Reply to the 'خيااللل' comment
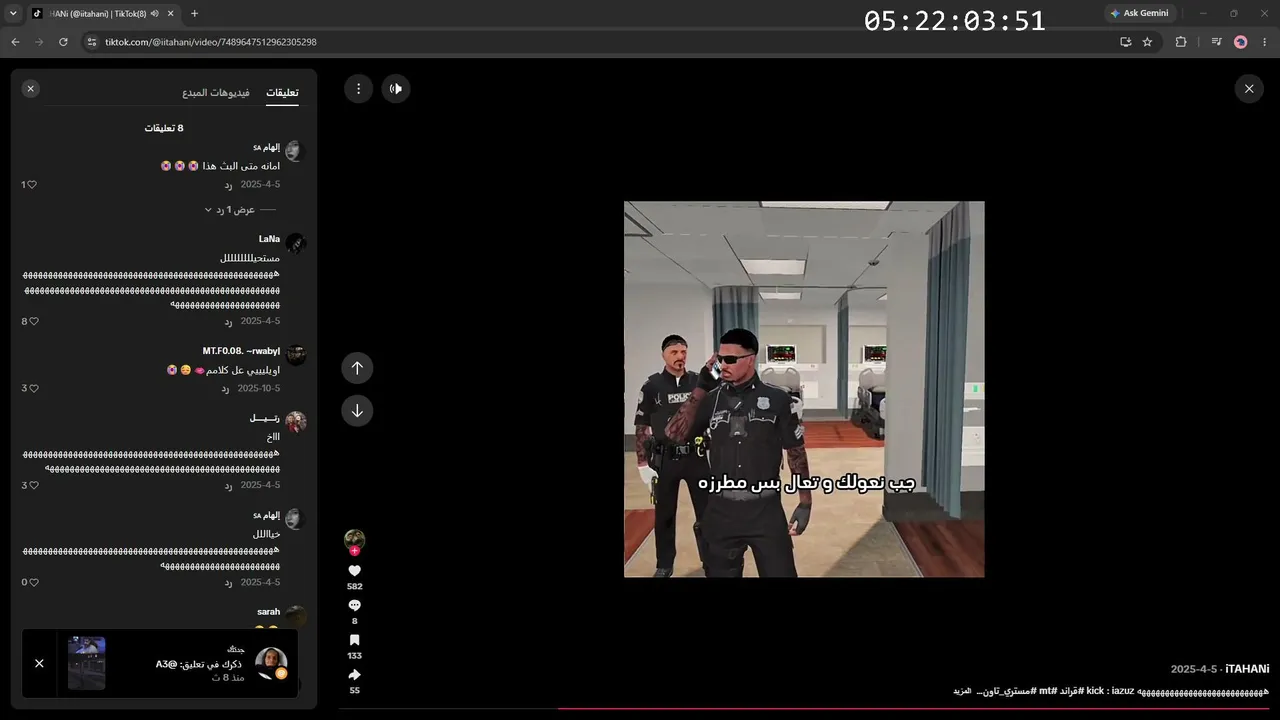1280x720 pixels. coord(228,583)
